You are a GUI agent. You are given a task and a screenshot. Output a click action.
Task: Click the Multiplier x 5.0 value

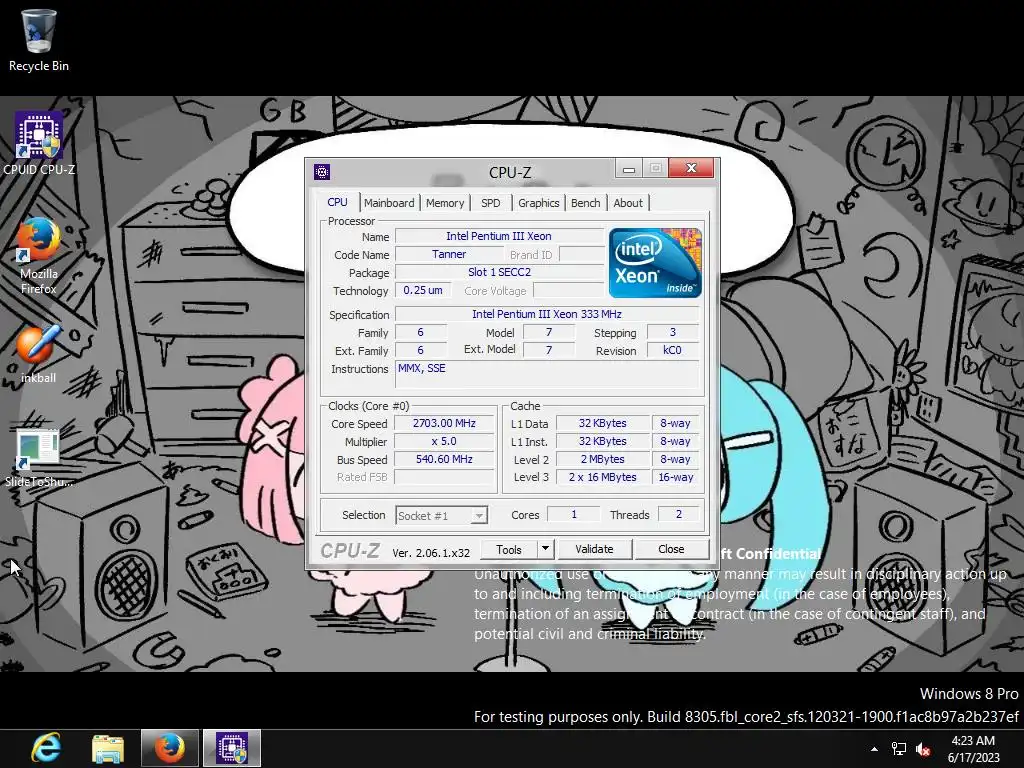[444, 441]
